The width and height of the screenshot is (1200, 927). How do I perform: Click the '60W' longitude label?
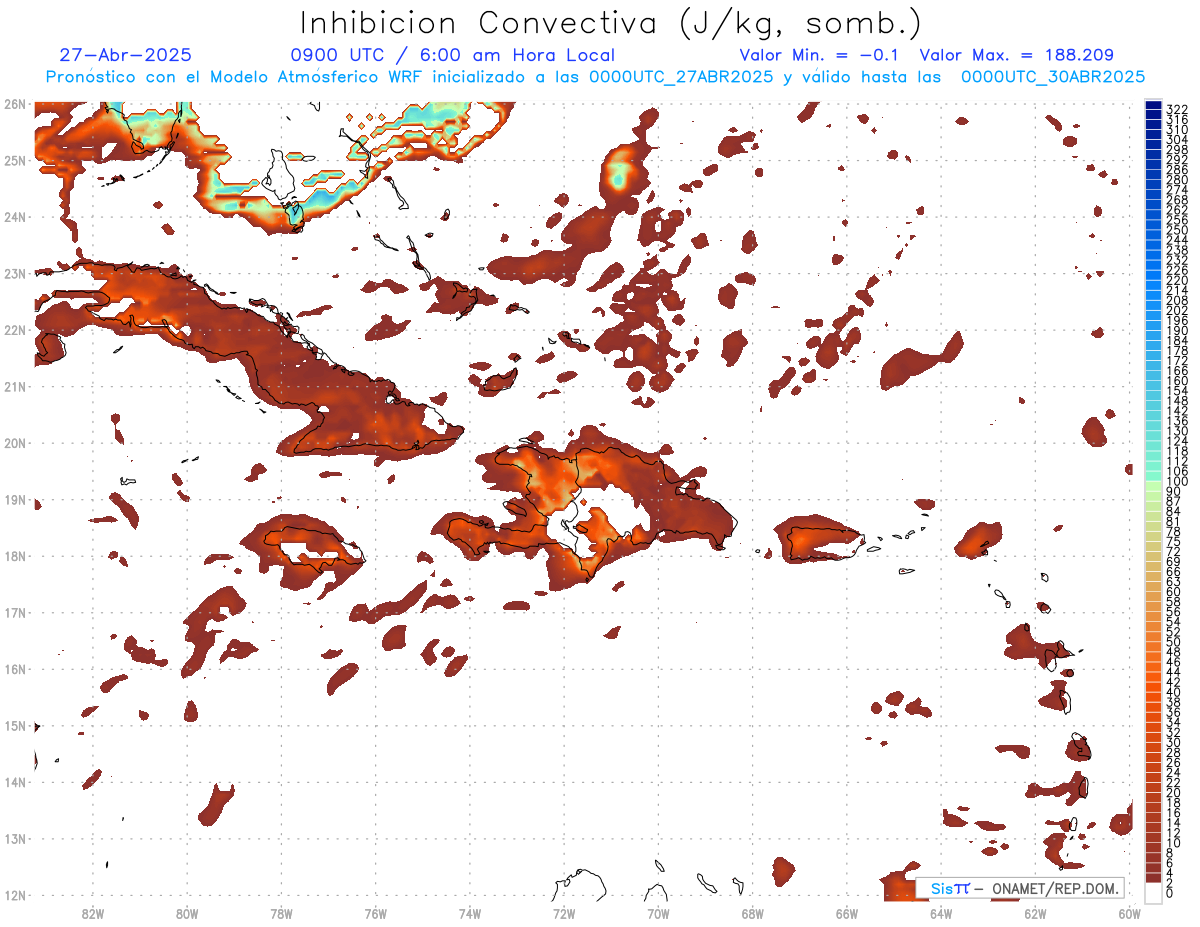[x=1129, y=913]
